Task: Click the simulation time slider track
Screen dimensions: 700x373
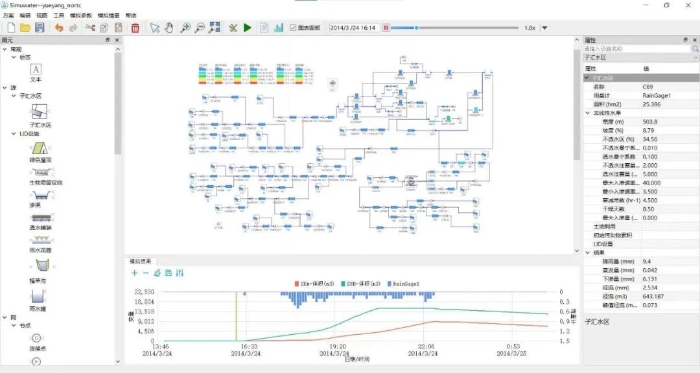Action: coord(454,28)
